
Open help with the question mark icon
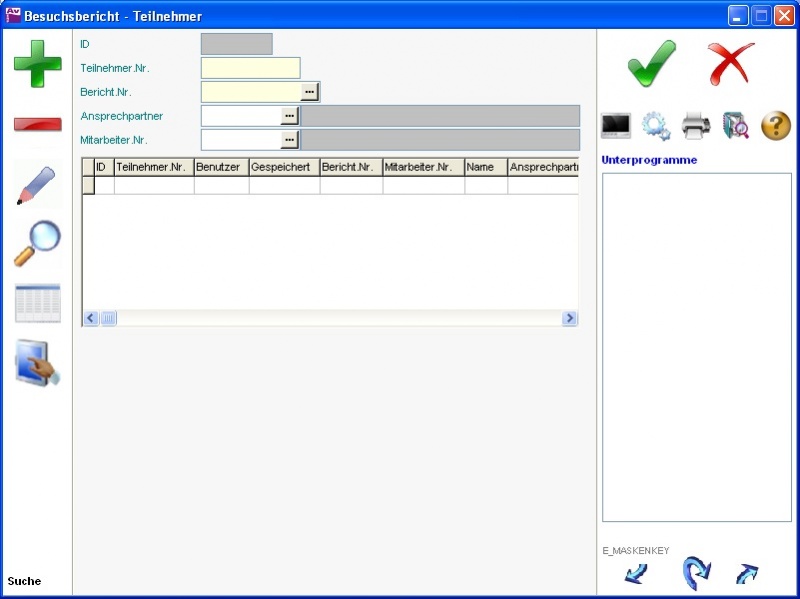[776, 126]
